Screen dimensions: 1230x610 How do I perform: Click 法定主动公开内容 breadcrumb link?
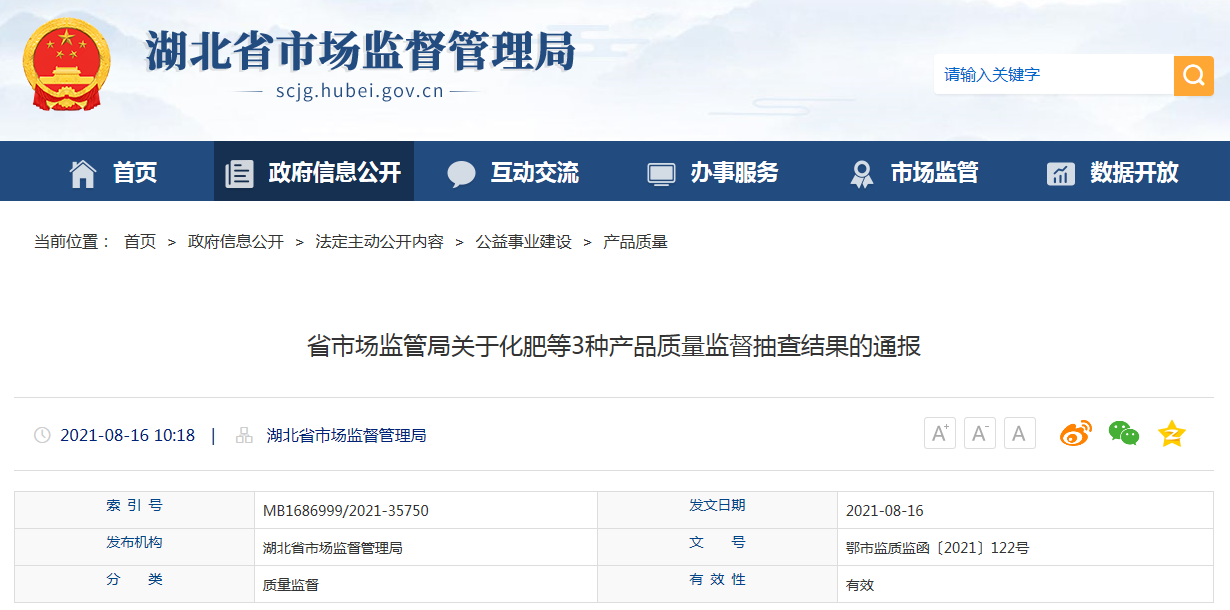379,242
